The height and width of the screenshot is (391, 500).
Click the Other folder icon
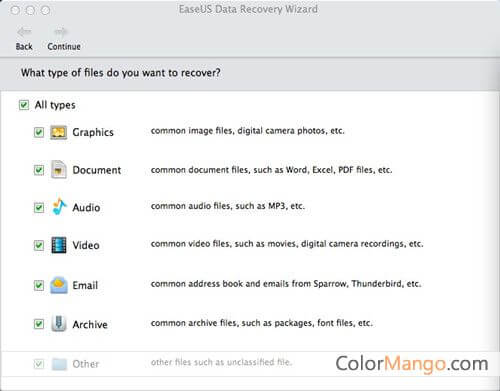pyautogui.click(x=59, y=364)
